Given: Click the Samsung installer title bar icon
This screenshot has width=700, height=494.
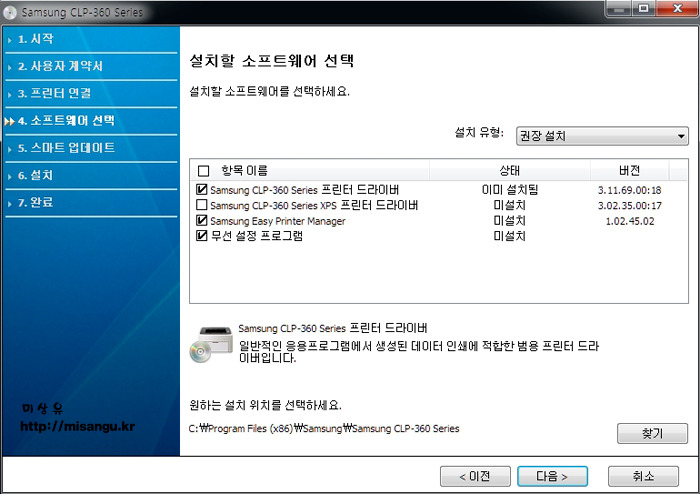Looking at the screenshot, I should 10,12.
